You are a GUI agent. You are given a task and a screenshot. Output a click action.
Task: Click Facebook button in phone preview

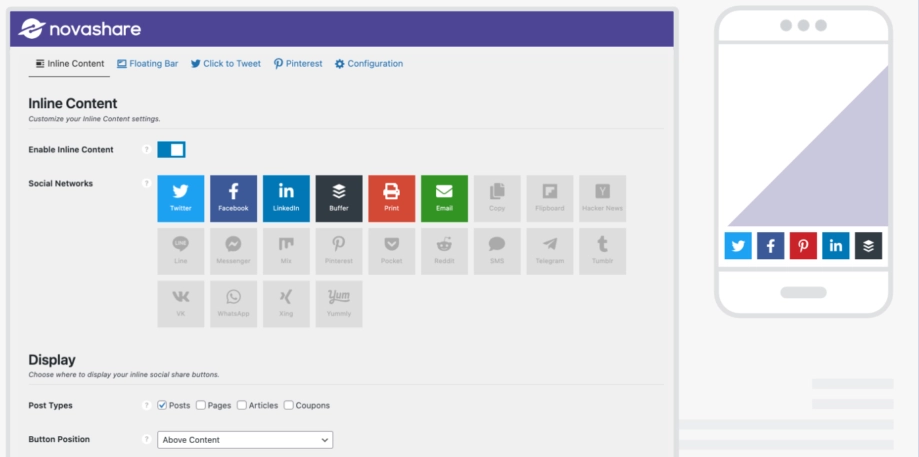(771, 246)
